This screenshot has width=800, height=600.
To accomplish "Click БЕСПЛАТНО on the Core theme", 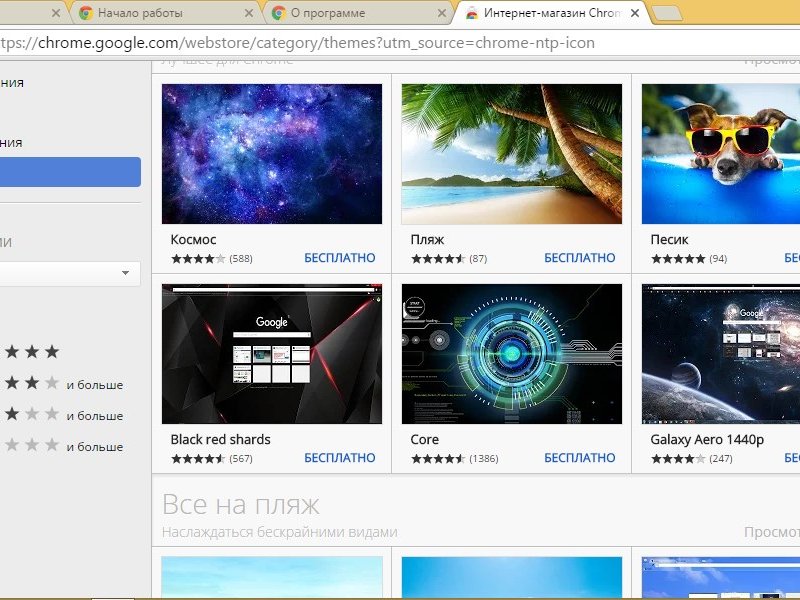I will pos(580,458).
